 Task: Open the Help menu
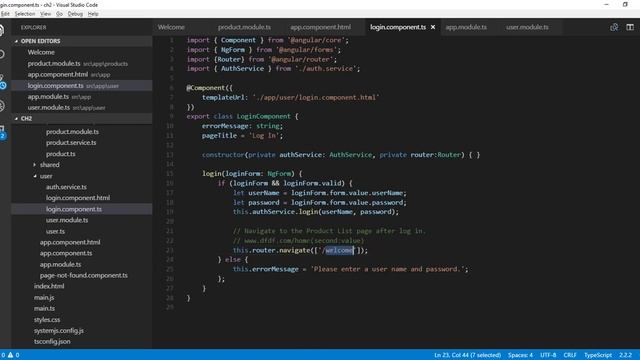pos(93,14)
